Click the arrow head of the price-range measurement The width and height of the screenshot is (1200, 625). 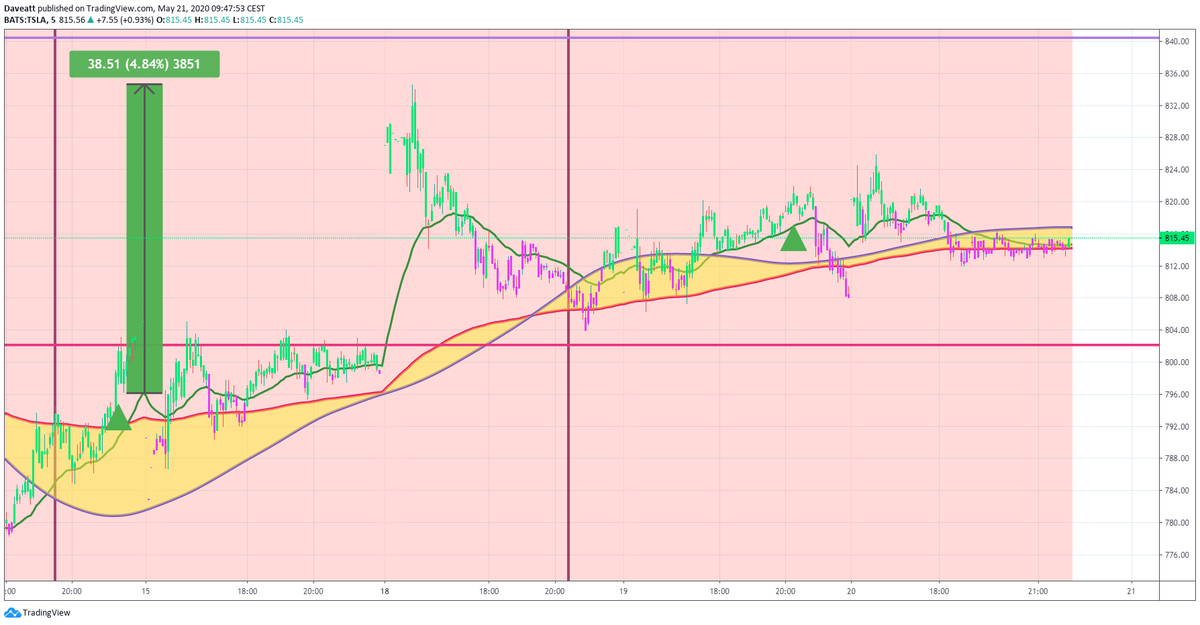pos(142,88)
